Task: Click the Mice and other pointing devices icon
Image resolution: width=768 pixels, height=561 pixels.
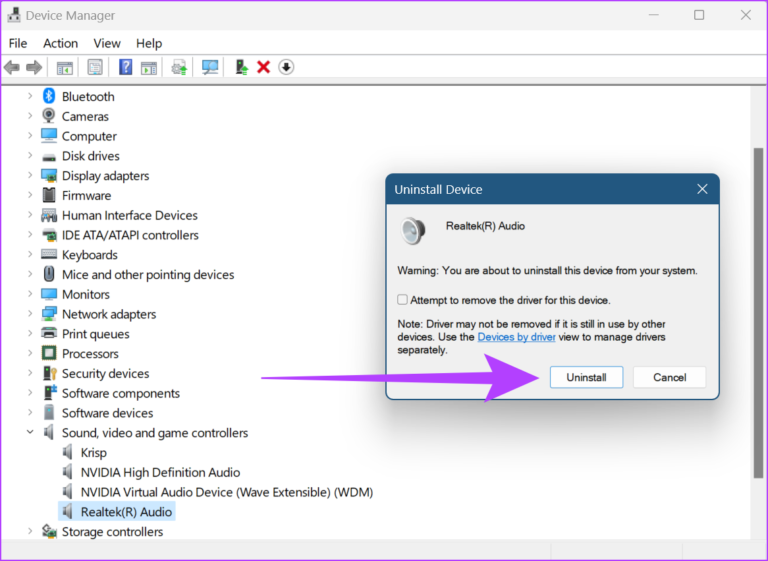Action: (48, 274)
